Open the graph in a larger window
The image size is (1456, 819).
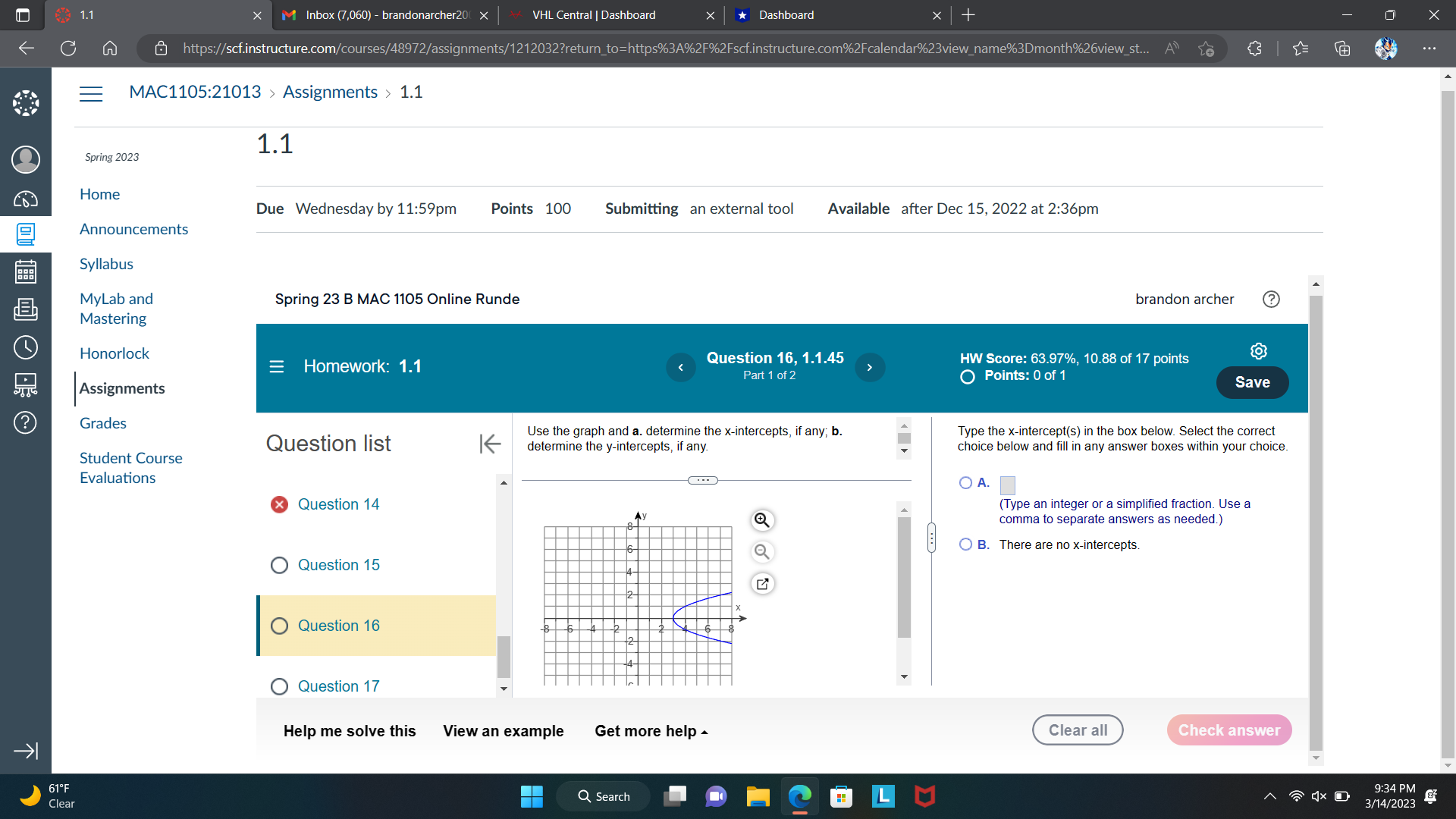(763, 583)
